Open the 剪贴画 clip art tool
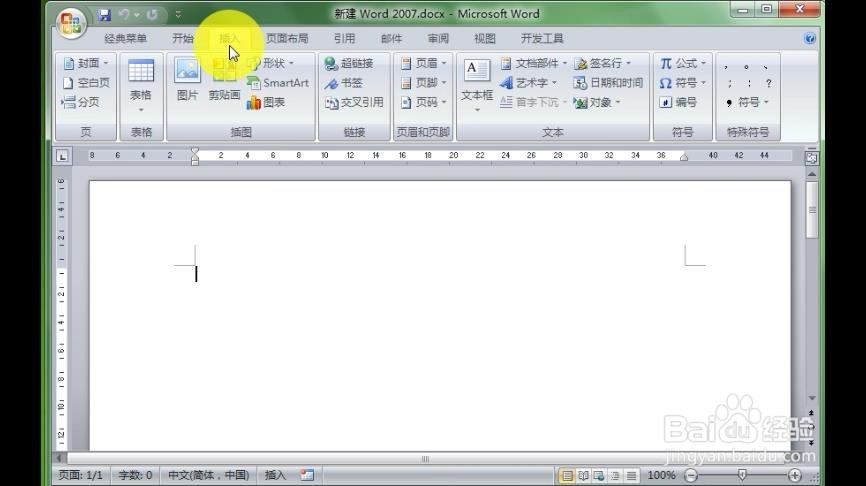Screen dimensions: 866x486 tap(224, 80)
